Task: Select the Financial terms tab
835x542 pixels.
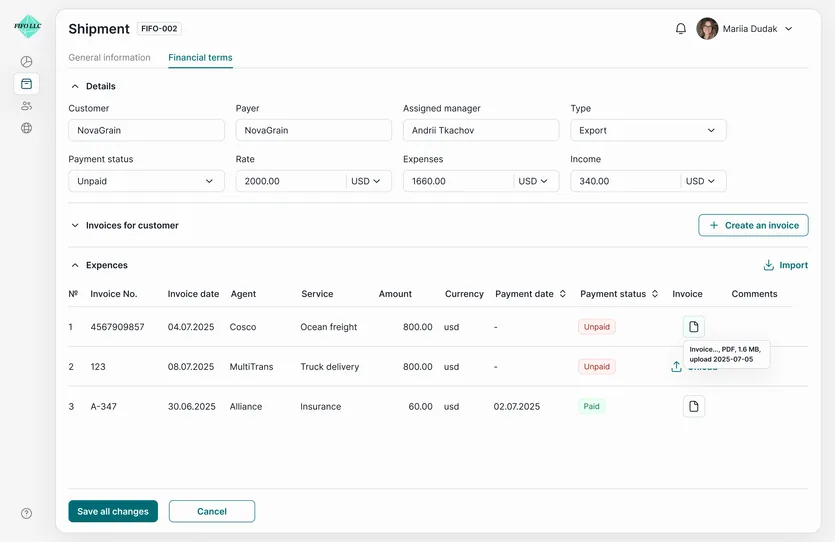Action: (x=200, y=58)
